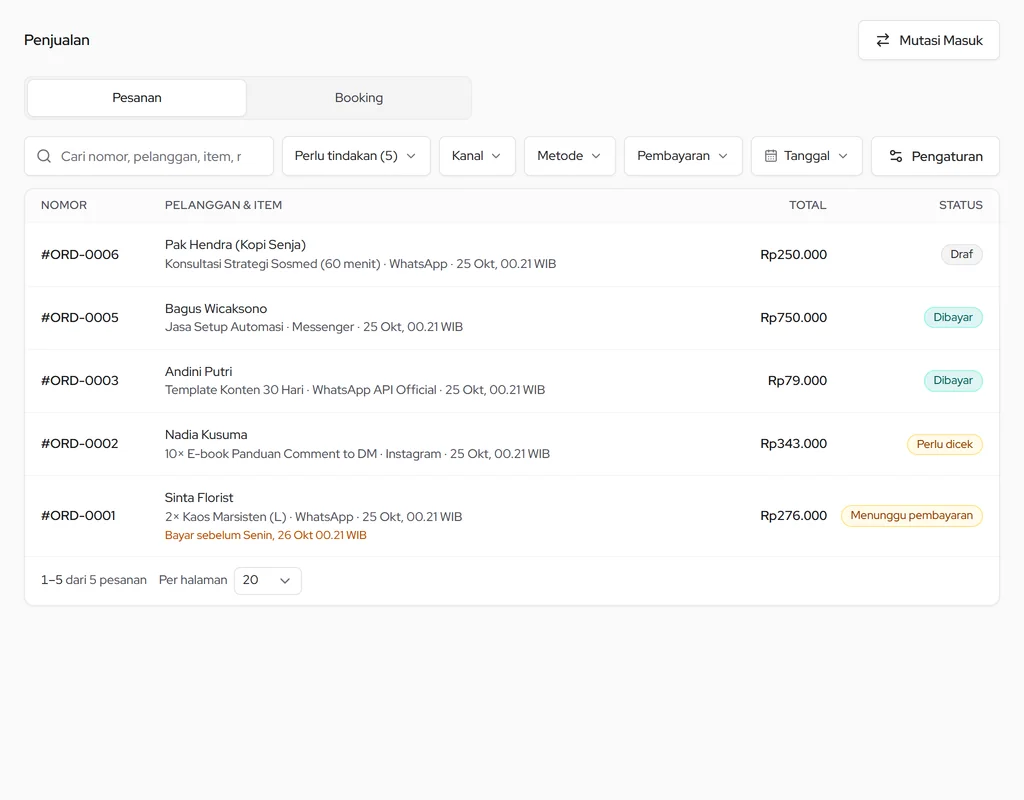Click the calendar icon in Tanggal filter
Screen dimensions: 1024x800
click(x=771, y=156)
